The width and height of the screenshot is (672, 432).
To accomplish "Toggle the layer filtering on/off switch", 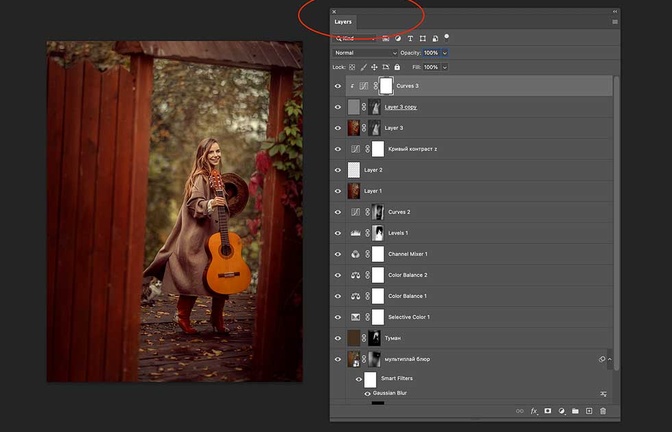I will [447, 37].
